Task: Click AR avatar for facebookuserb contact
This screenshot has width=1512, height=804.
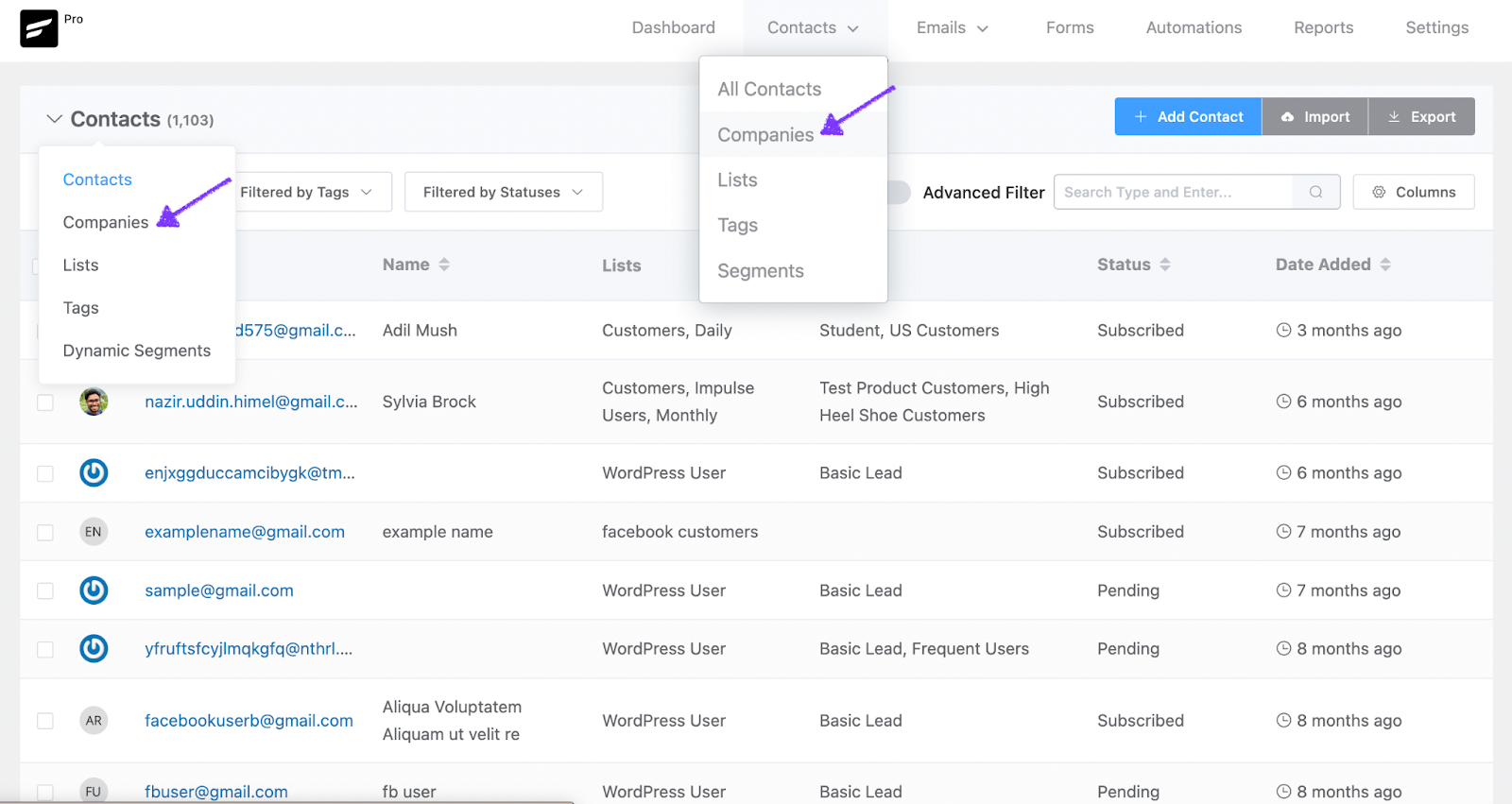Action: (94, 721)
